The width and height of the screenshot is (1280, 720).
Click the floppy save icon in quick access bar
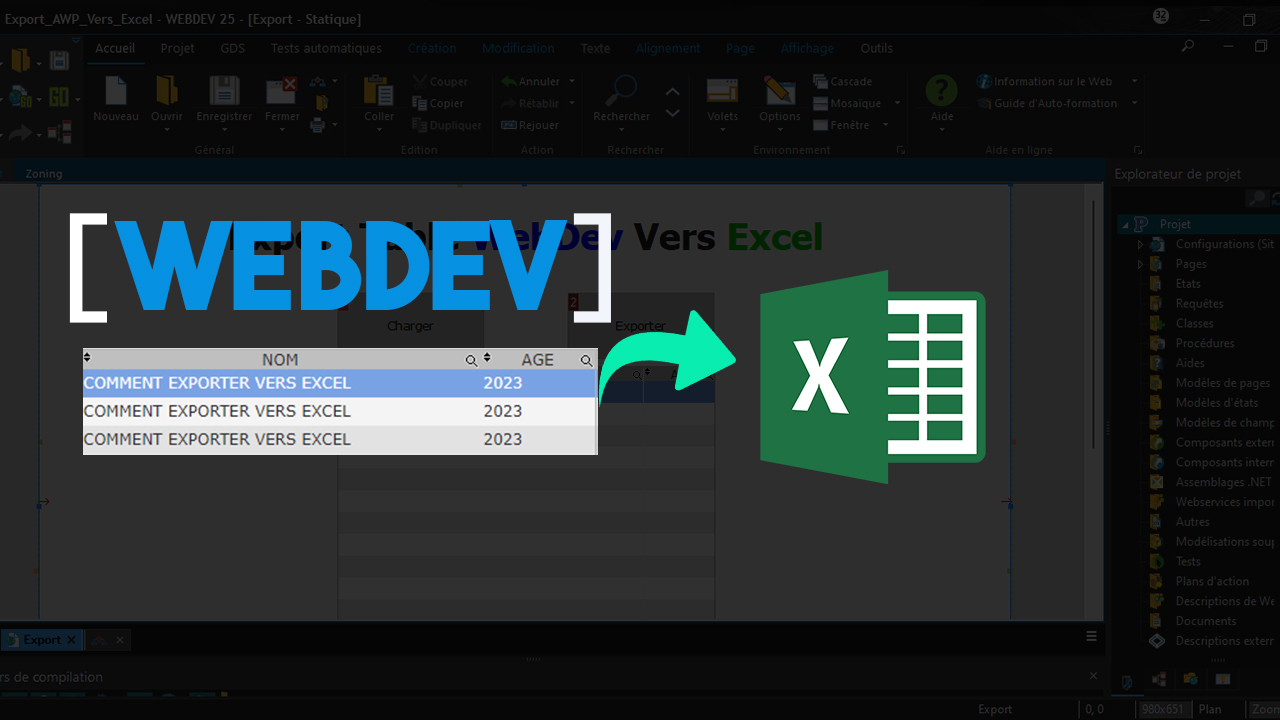[x=59, y=60]
